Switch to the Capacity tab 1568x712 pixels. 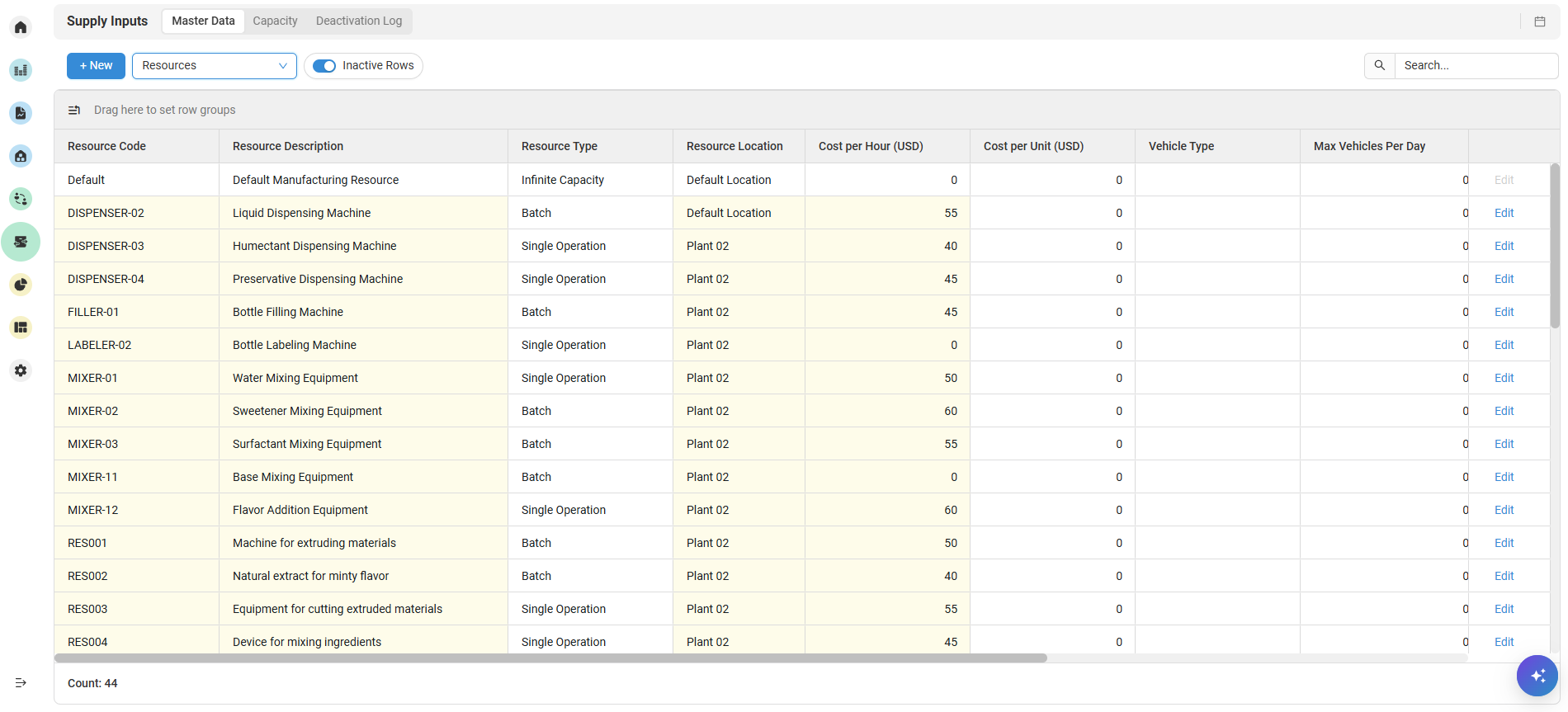click(275, 21)
